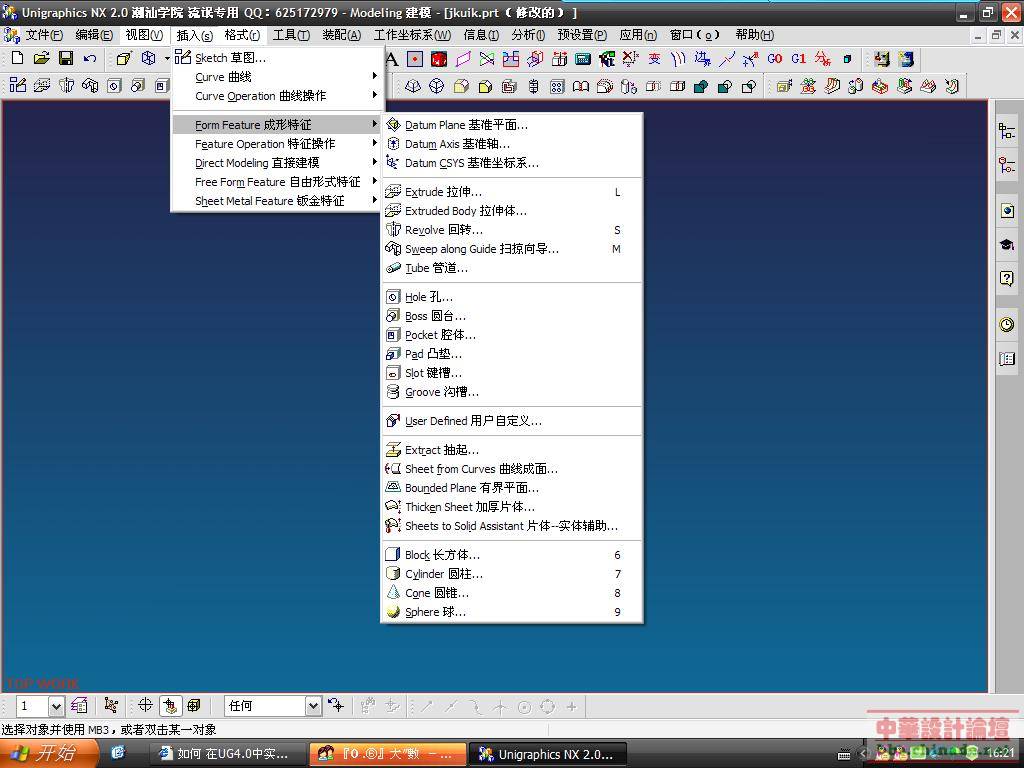Click the open book icon in the toolbar
Screen dimensions: 1024x768
[x=581, y=86]
